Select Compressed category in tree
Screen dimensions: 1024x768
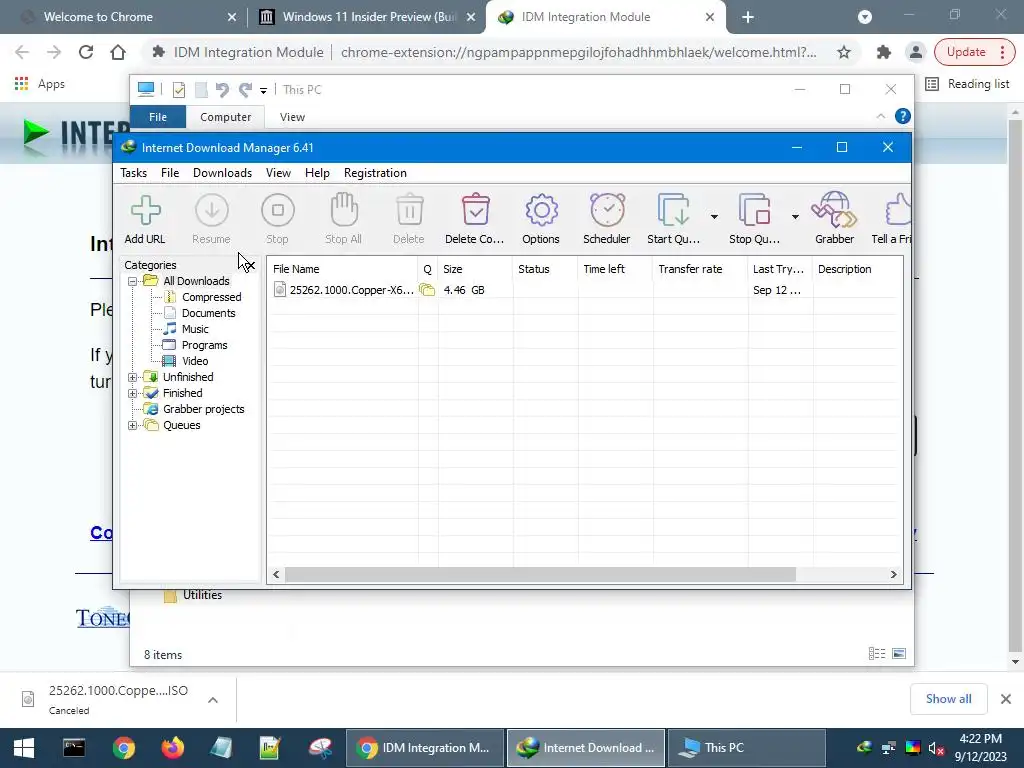click(212, 297)
